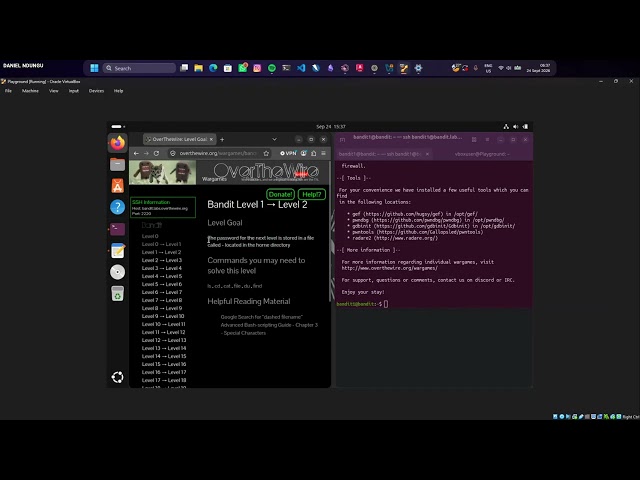The height and width of the screenshot is (480, 640).
Task: Open a new Firefox tab
Action: click(x=222, y=140)
